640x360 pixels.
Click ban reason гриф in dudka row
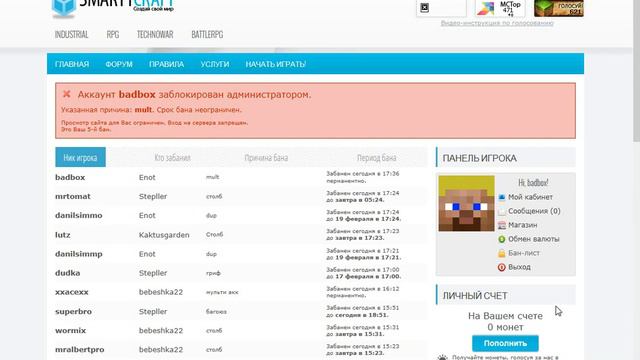click(213, 273)
